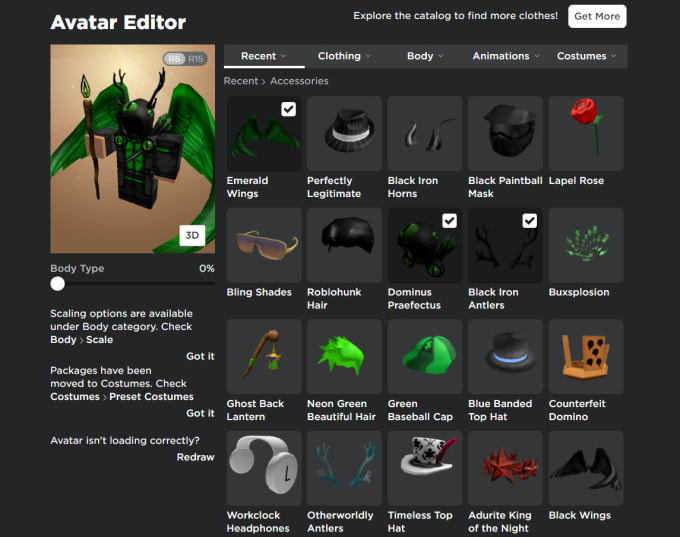The image size is (680, 537).
Task: Click the Dominus Praefectus item name
Action: 414,298
